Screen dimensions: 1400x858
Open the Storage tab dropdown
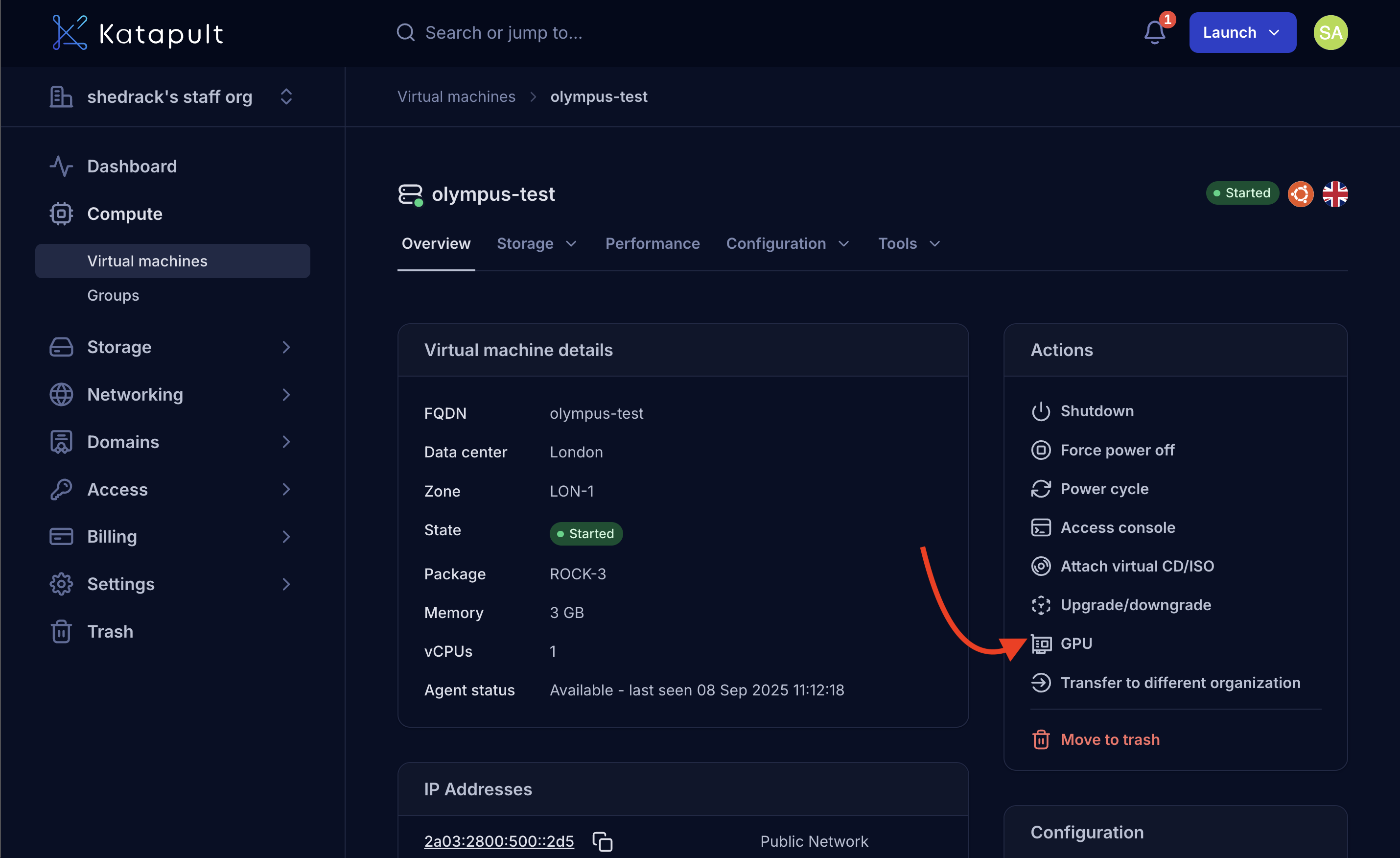coord(537,243)
